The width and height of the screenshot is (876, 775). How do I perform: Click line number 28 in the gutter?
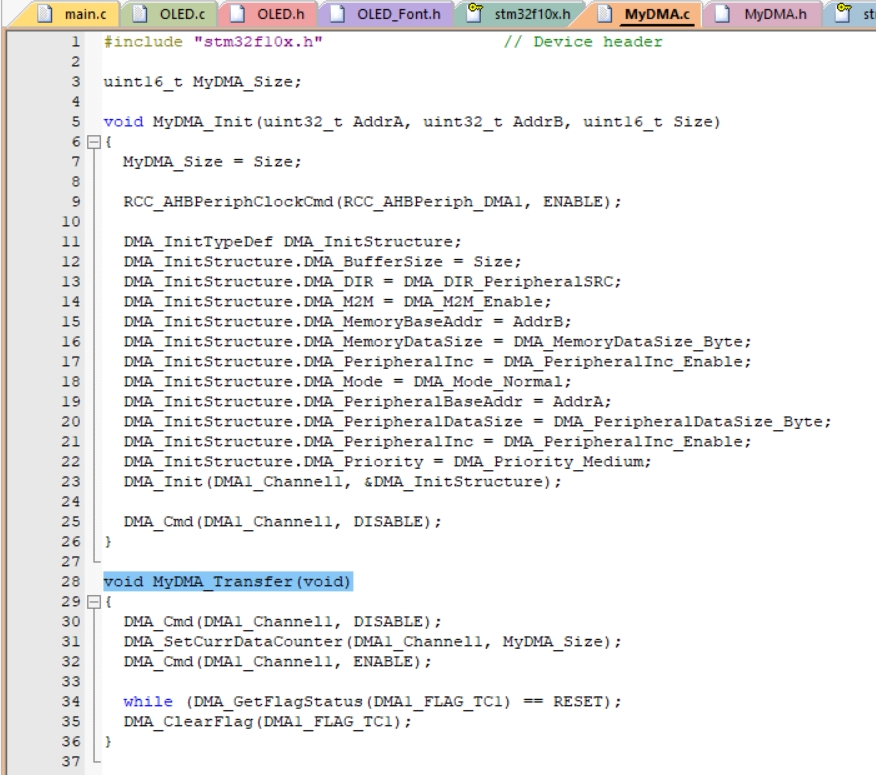click(71, 582)
